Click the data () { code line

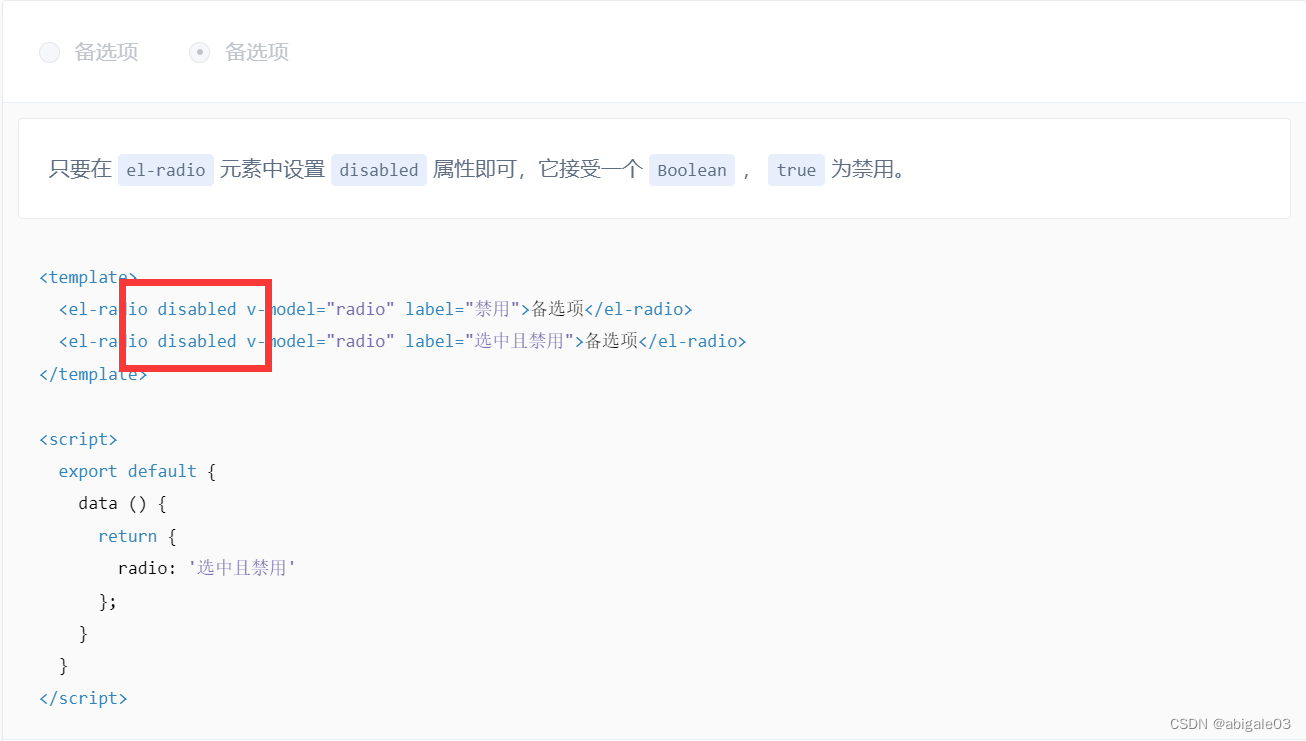122,503
